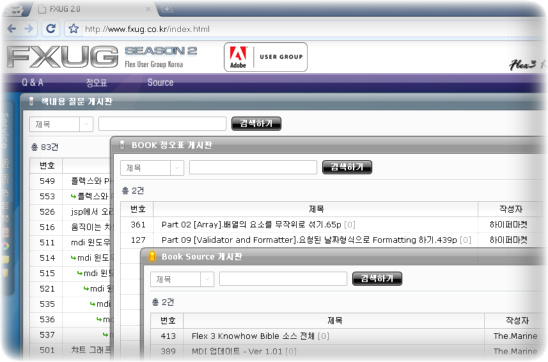Click 검색하기 button in 질문 게시판 window

click(256, 123)
